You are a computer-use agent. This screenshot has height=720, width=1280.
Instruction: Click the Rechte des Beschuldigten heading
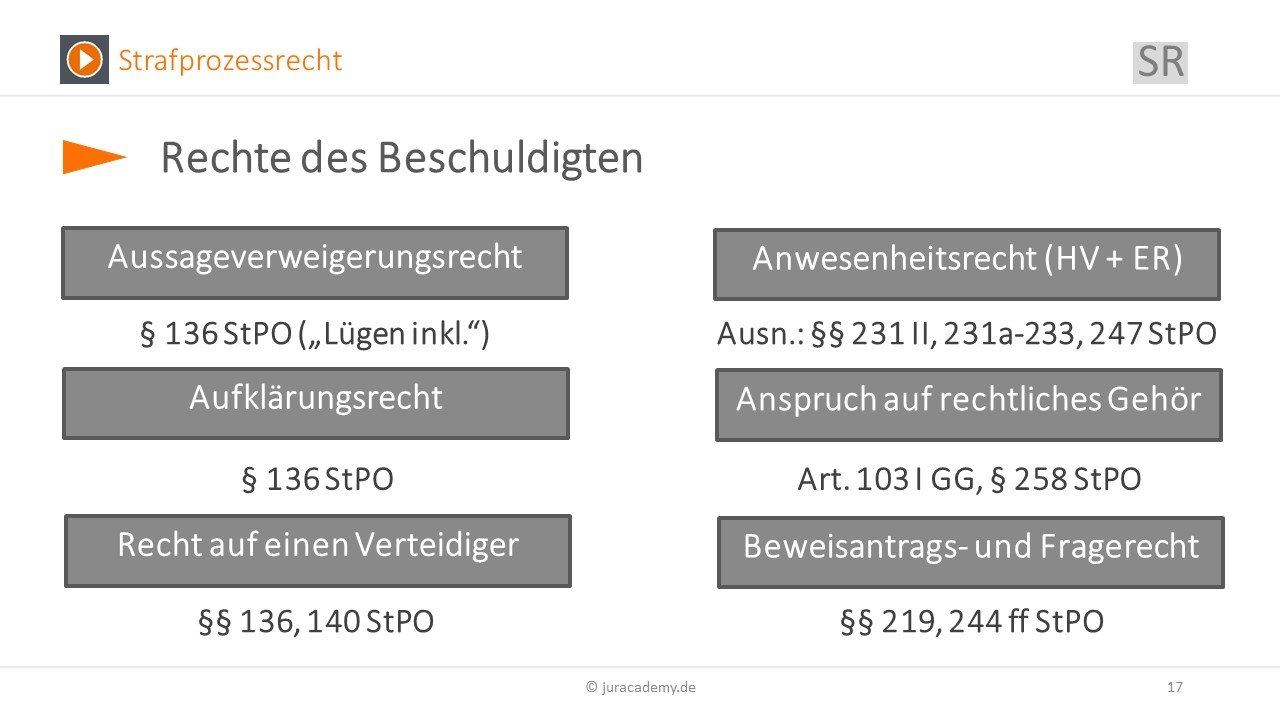pyautogui.click(x=401, y=159)
